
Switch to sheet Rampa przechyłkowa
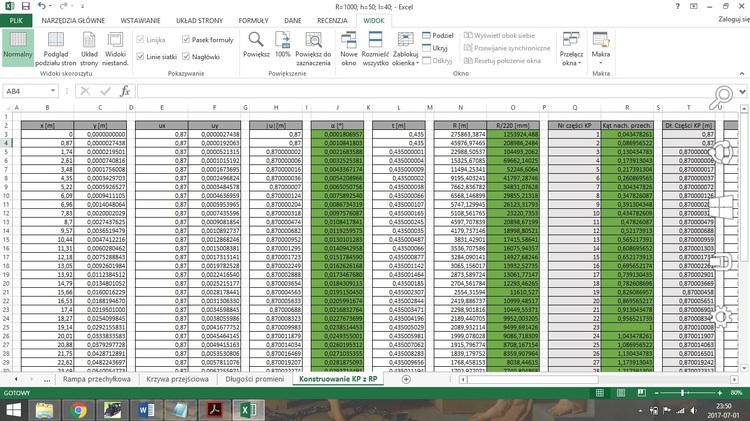97,379
